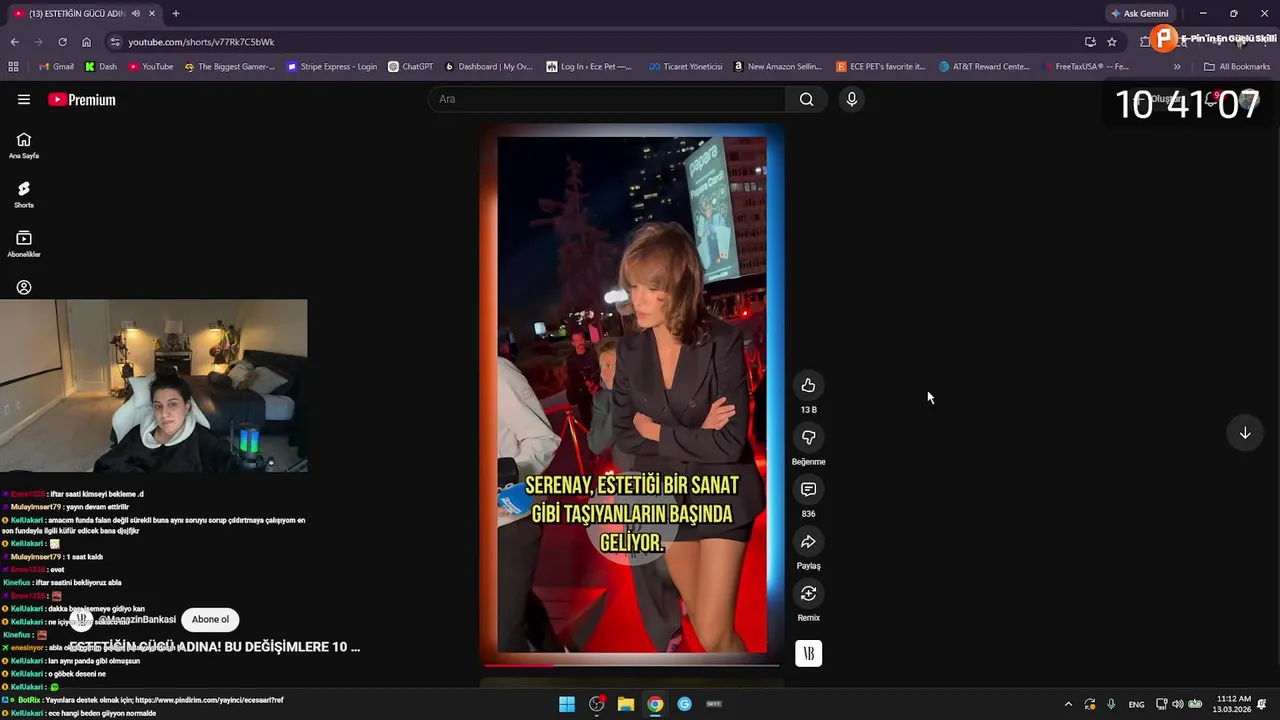This screenshot has height=720, width=1280.
Task: Switch ENG input language in tray
Action: pyautogui.click(x=1136, y=704)
